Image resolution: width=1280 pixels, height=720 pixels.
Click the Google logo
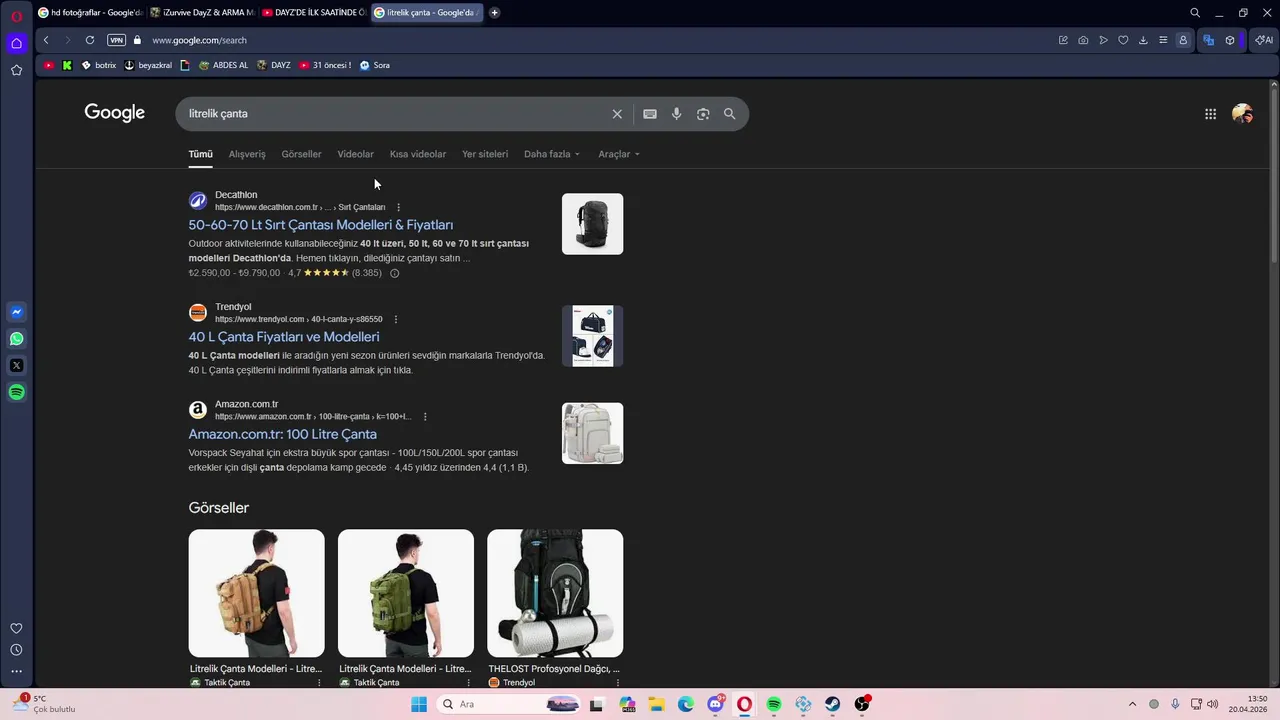point(115,113)
